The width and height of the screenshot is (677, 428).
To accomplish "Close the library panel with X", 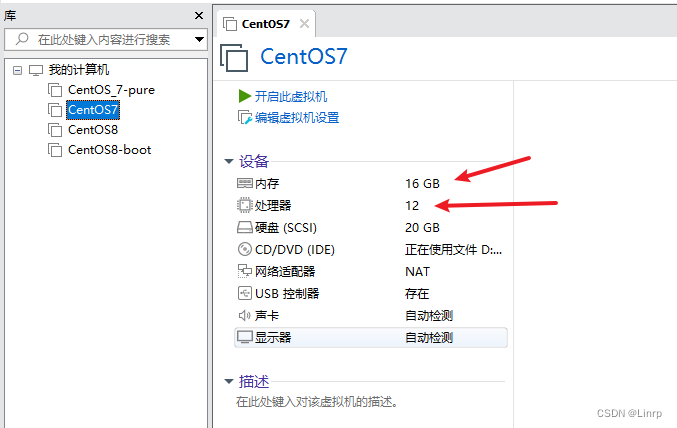I will (199, 16).
